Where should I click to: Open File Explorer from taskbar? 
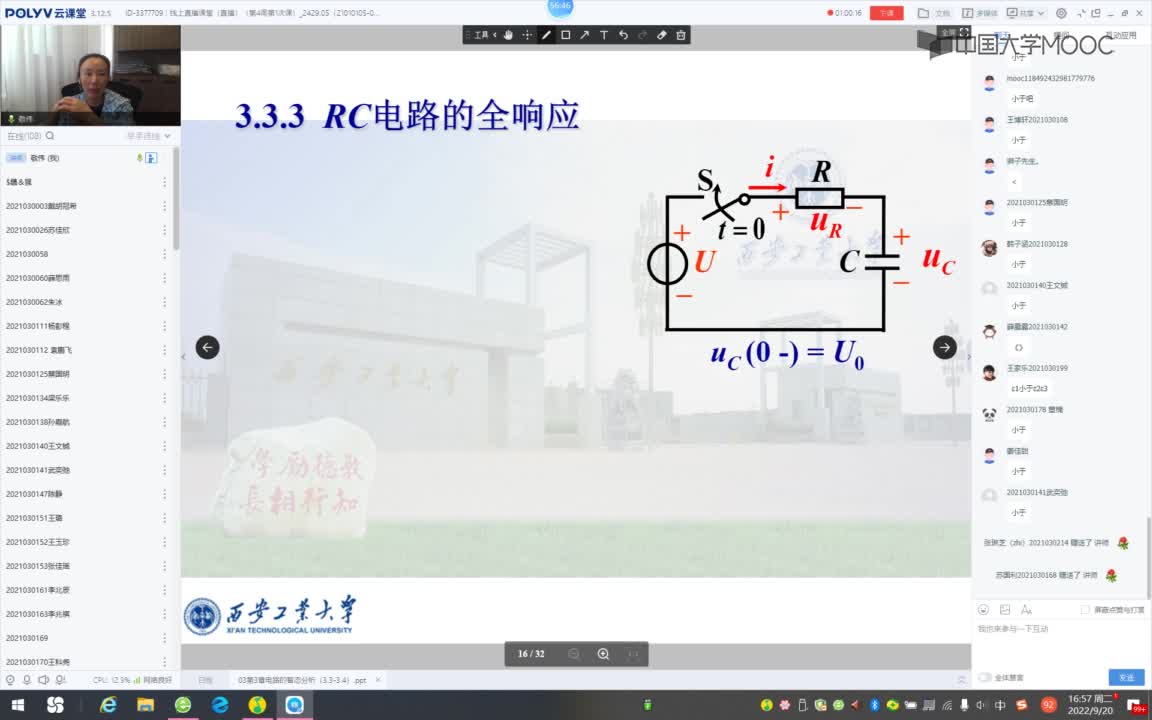pyautogui.click(x=145, y=705)
